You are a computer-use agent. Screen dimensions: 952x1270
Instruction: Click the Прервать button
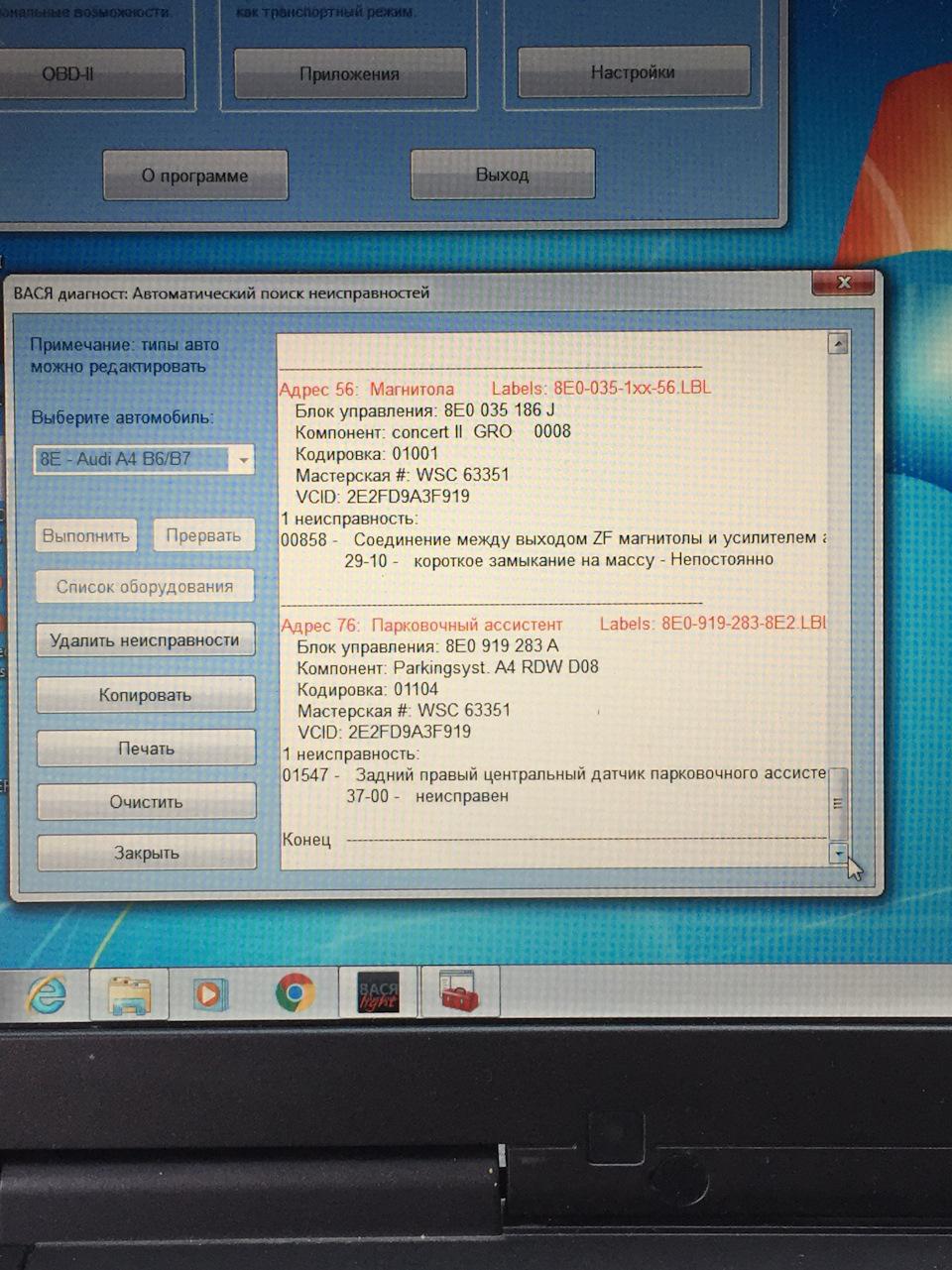pos(203,535)
